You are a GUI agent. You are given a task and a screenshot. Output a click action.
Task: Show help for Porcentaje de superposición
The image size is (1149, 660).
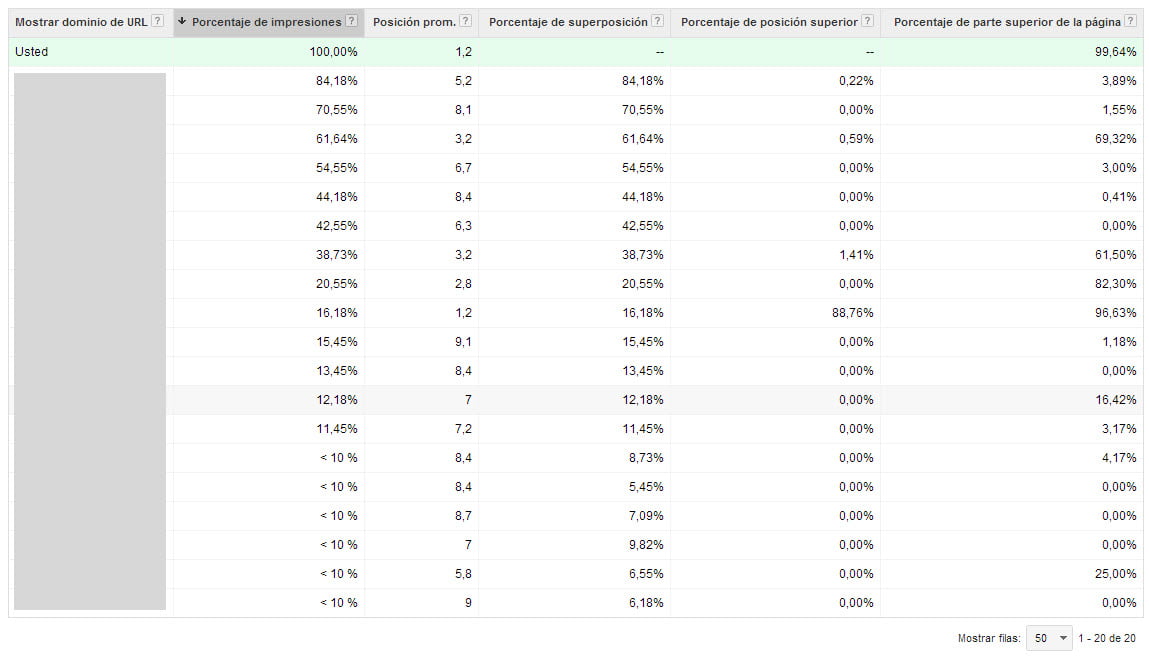tap(657, 22)
